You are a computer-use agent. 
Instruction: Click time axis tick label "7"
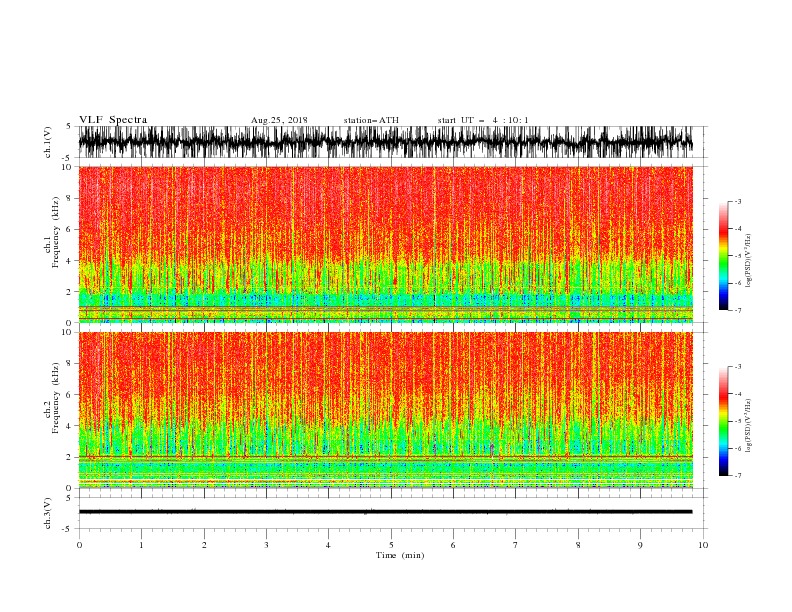point(516,545)
